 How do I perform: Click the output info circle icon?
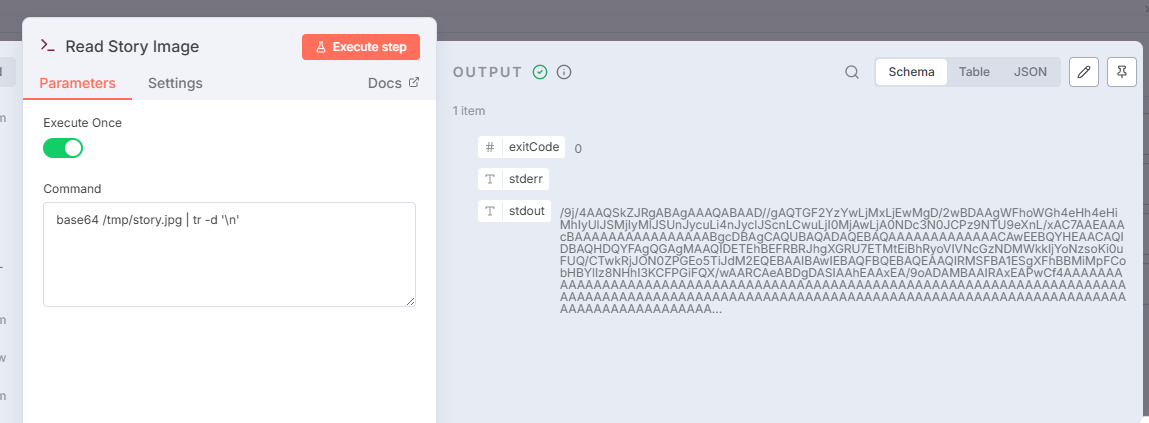point(564,72)
